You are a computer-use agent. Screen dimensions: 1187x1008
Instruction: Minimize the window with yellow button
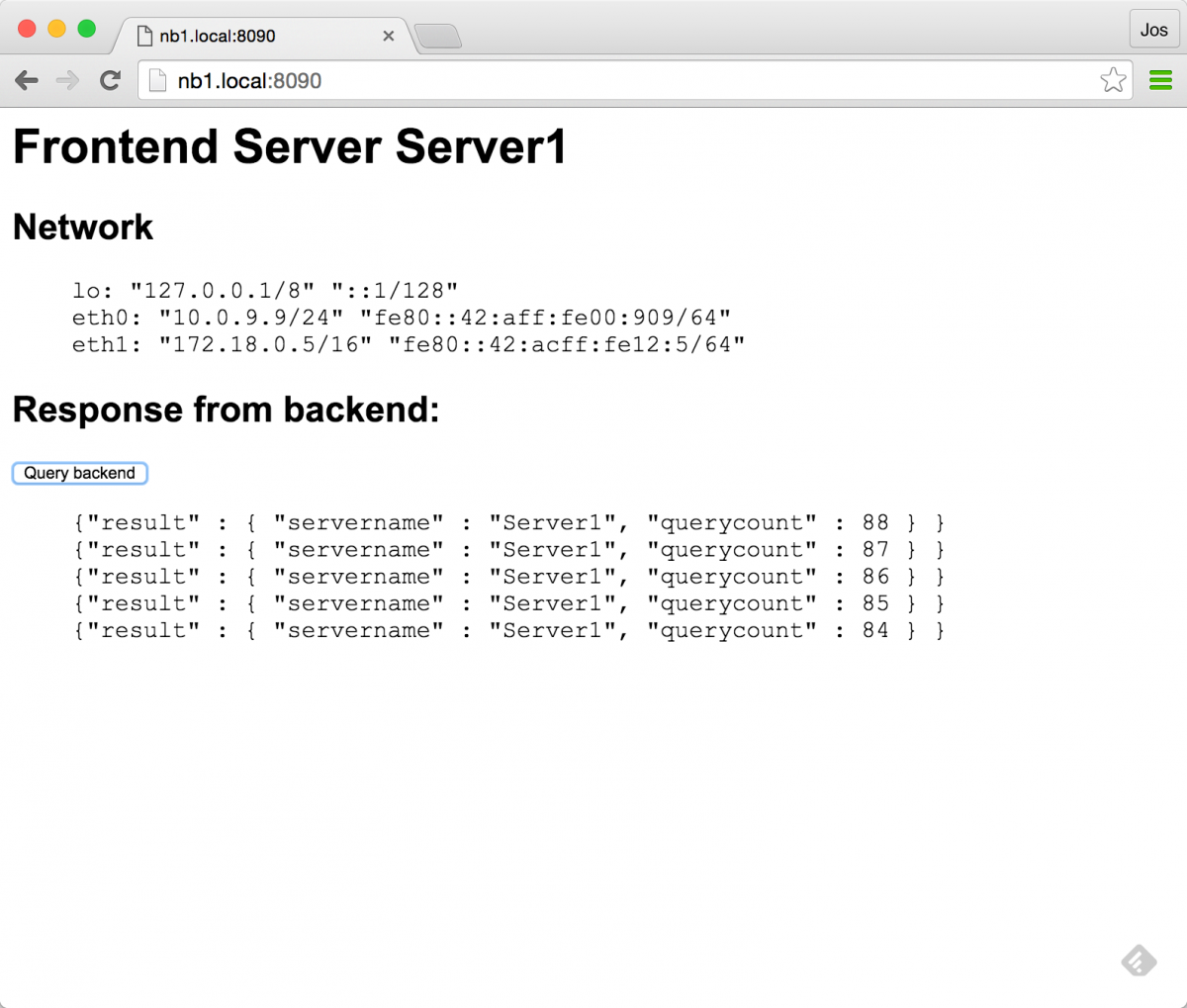coord(56,29)
